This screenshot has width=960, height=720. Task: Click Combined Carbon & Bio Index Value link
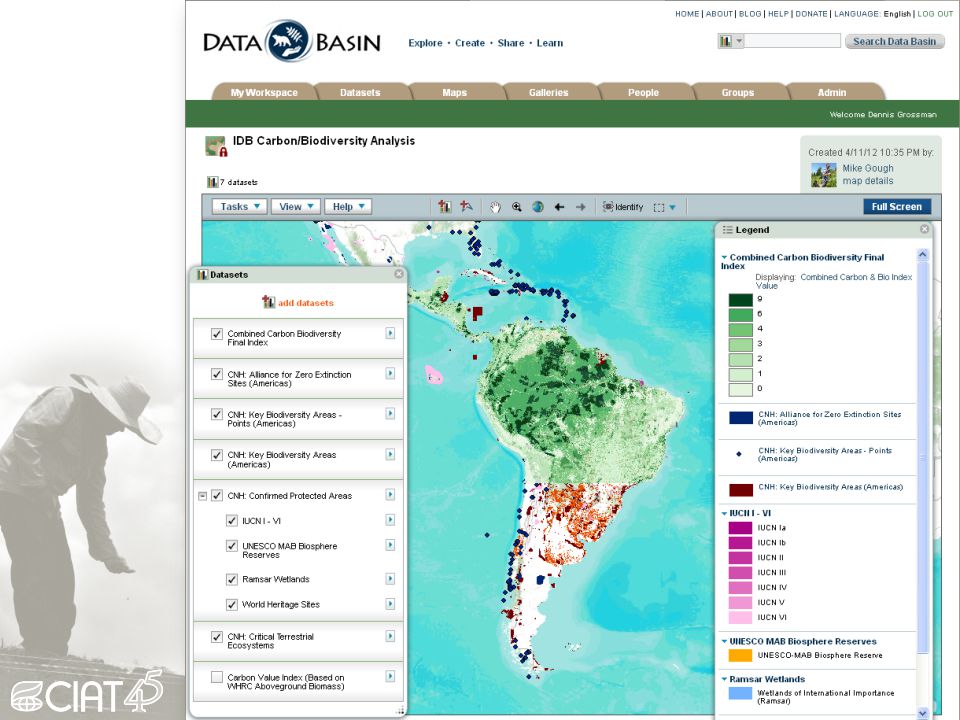833,281
